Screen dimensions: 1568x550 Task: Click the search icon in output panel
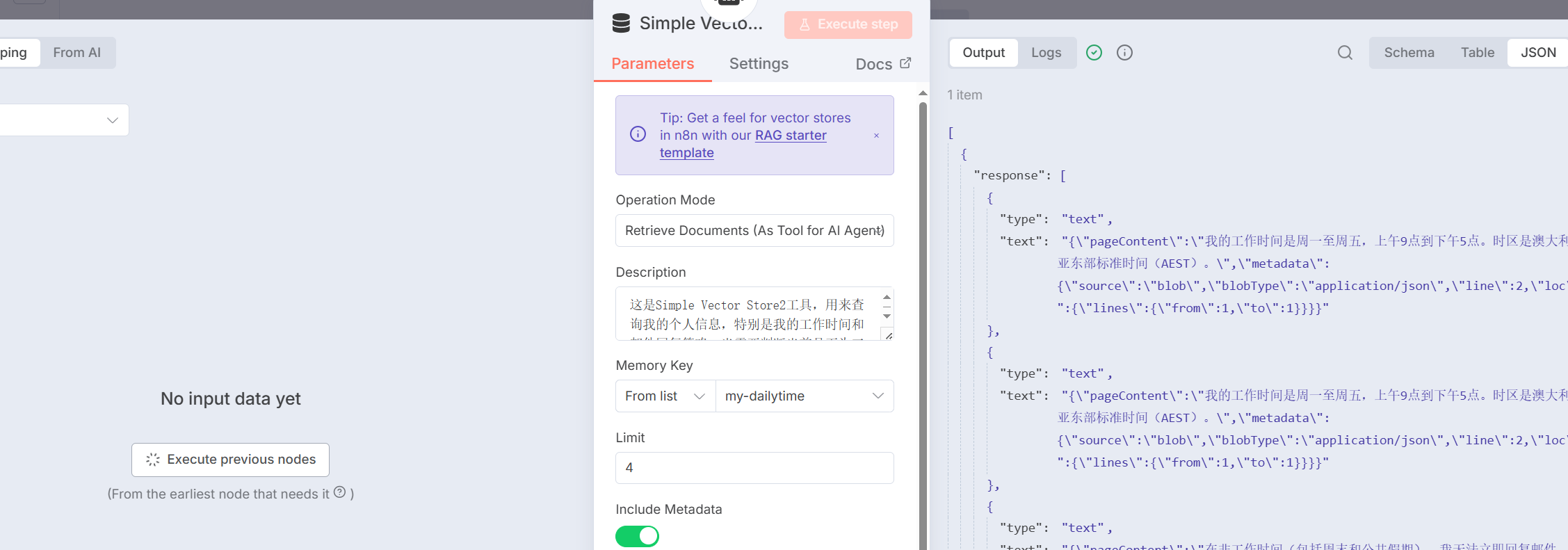pos(1345,53)
